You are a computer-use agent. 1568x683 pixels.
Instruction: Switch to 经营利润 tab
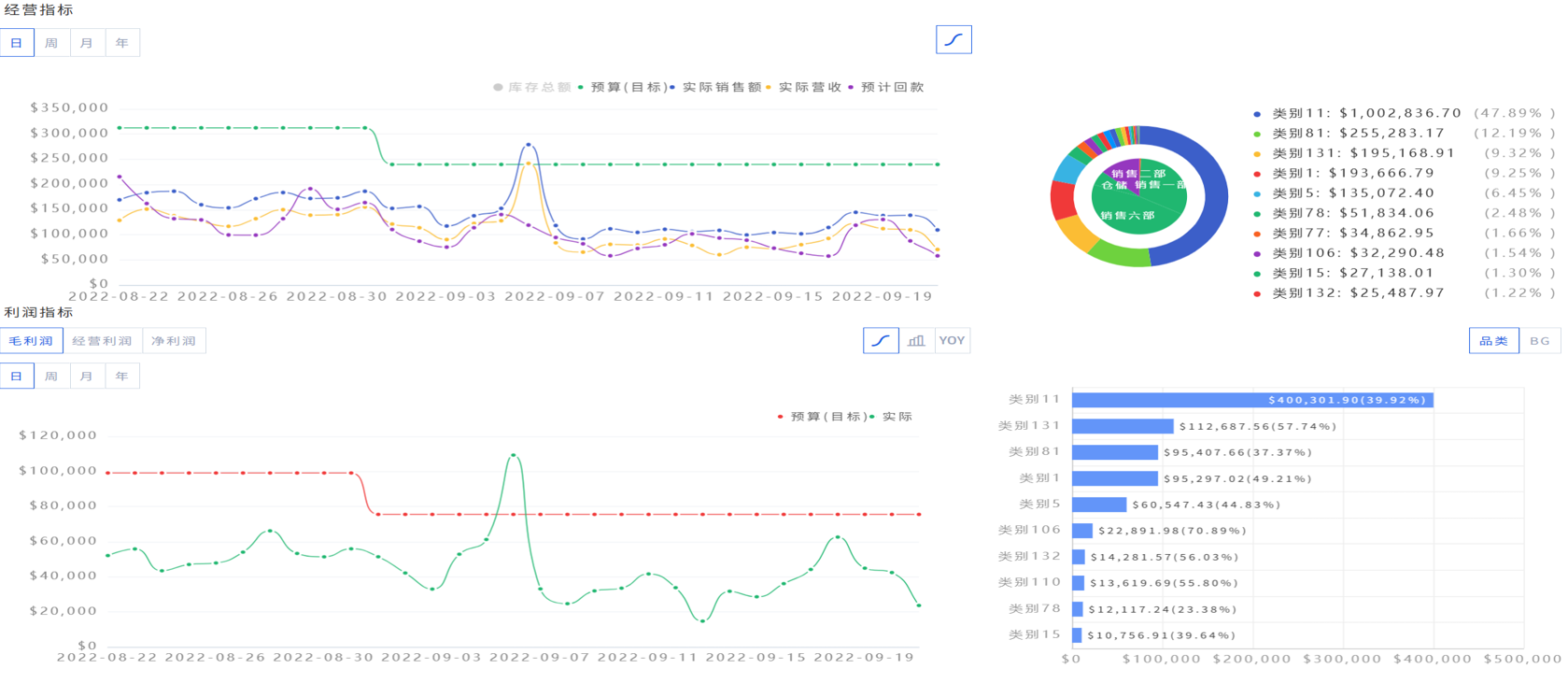[x=102, y=341]
